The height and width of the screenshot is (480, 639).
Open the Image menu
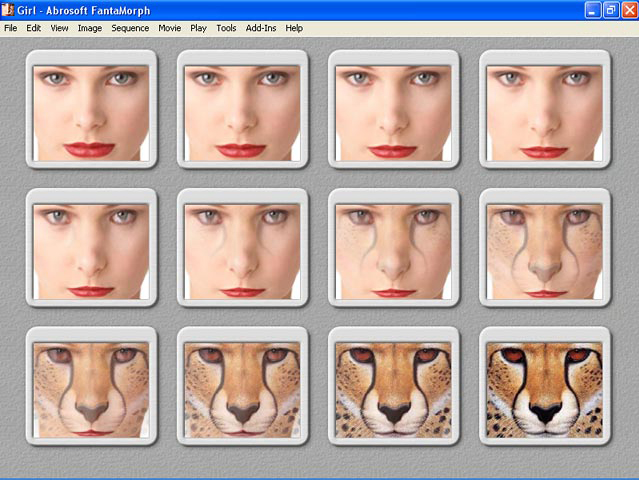[x=90, y=28]
